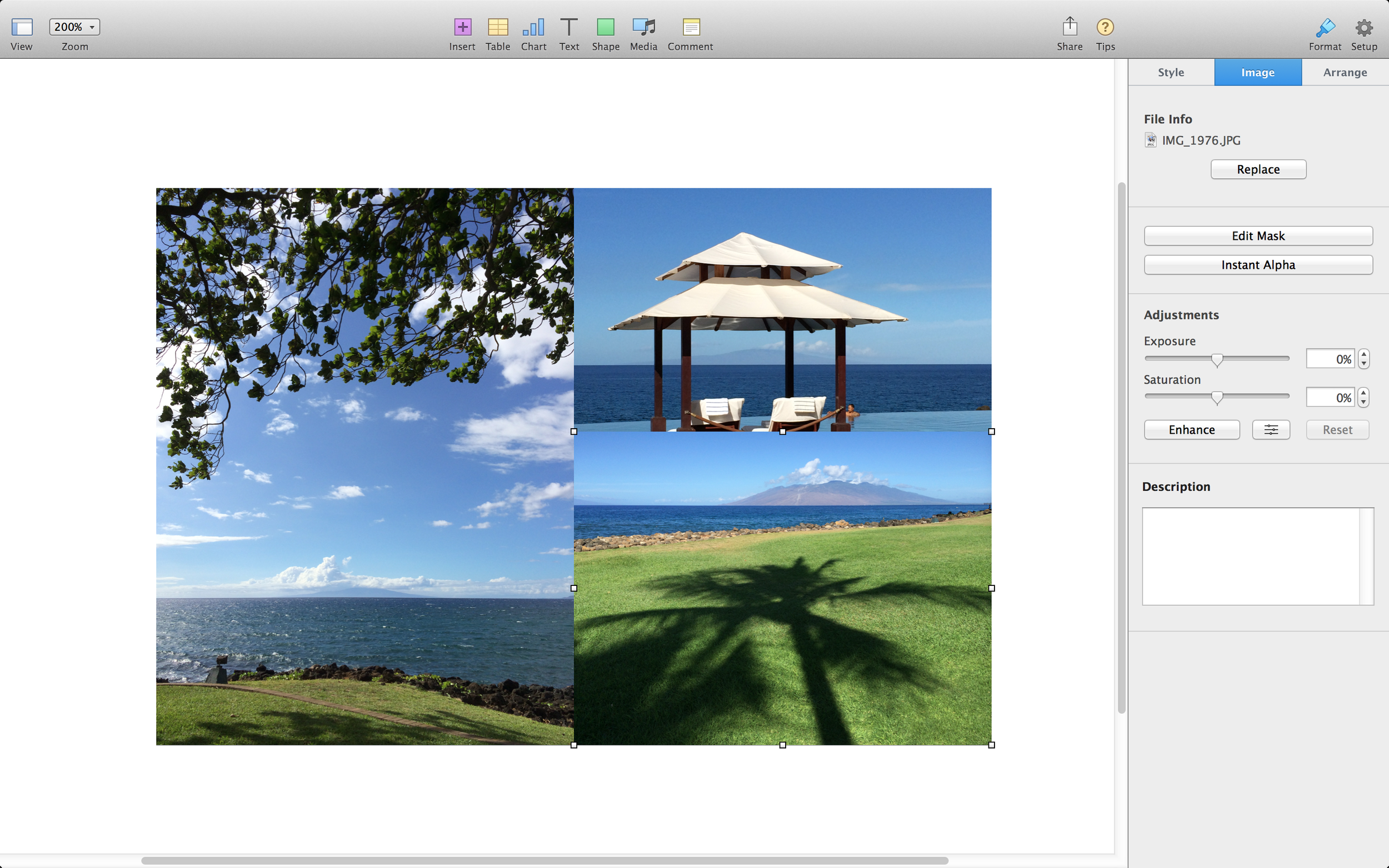Click the Saturation slider thumb
This screenshot has height=868, width=1389.
(x=1217, y=398)
